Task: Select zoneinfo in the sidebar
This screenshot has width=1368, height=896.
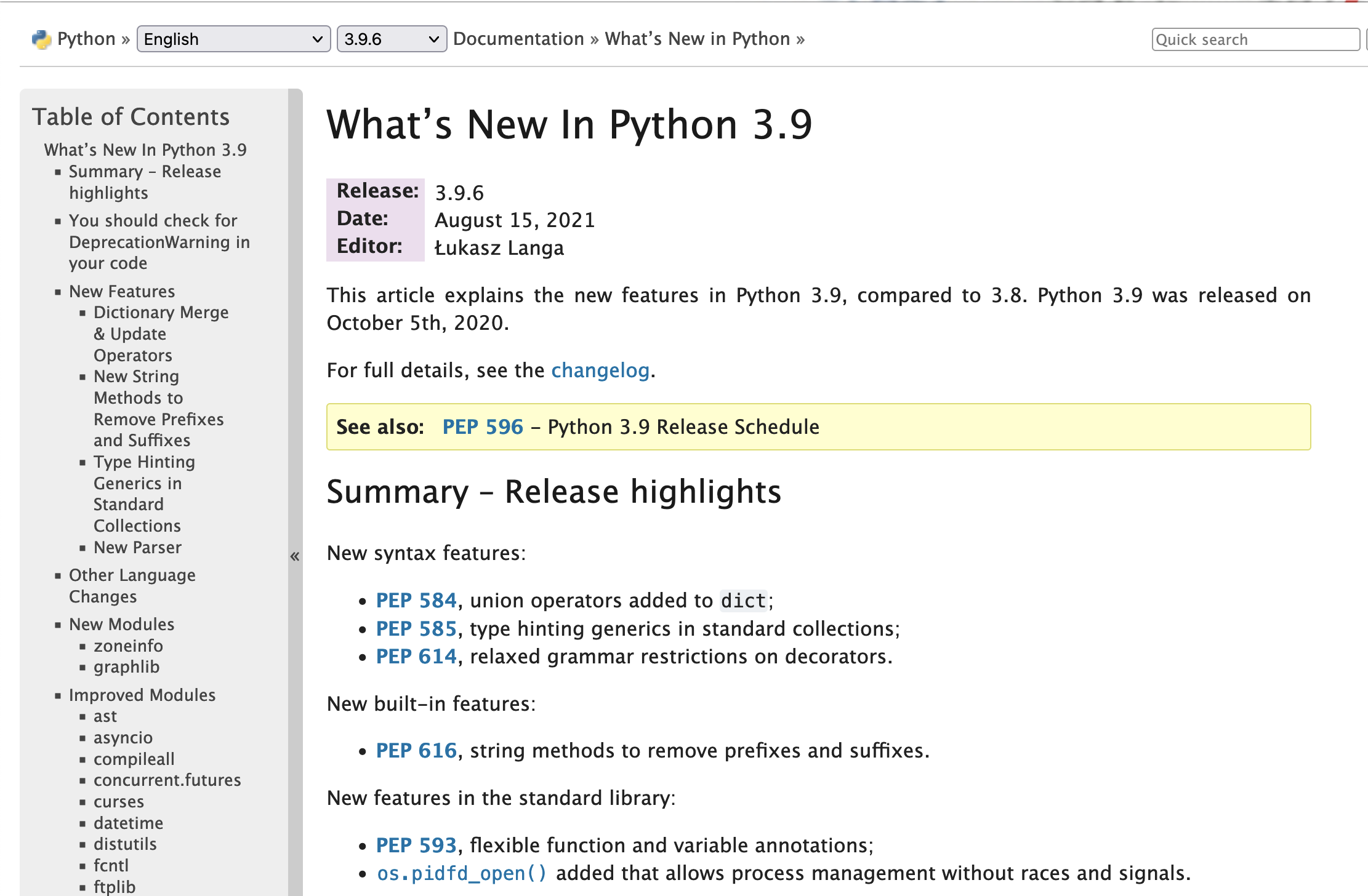Action: 128,646
